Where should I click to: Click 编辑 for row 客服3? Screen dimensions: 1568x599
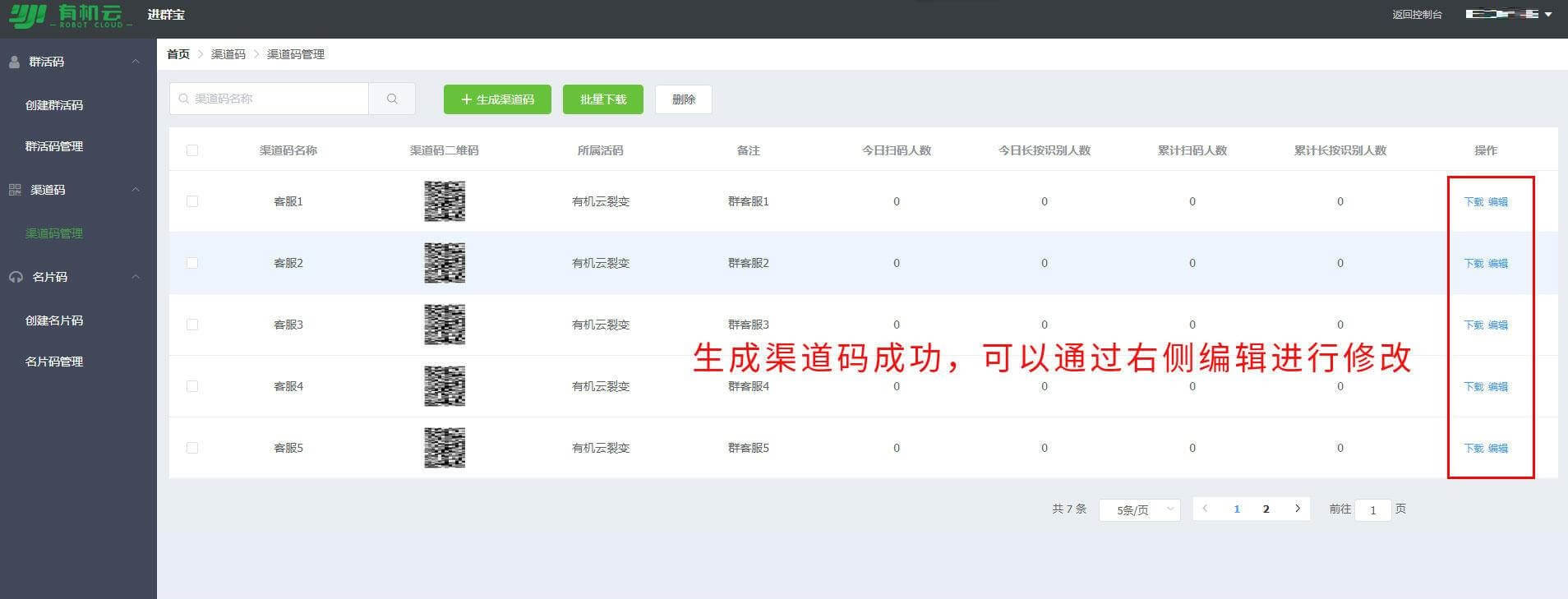(1498, 325)
